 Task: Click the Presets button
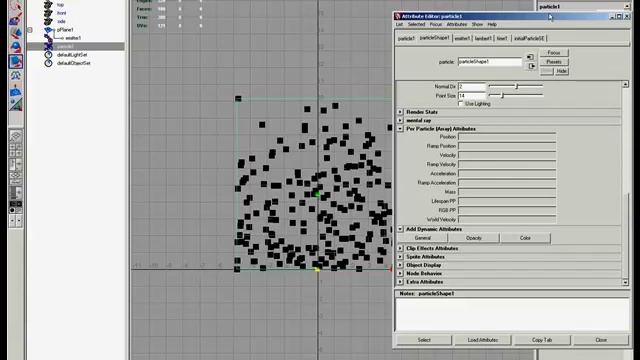click(x=554, y=62)
